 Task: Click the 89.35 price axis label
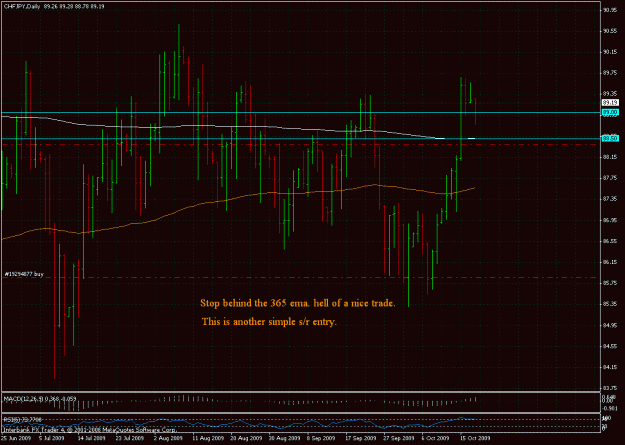(610, 94)
